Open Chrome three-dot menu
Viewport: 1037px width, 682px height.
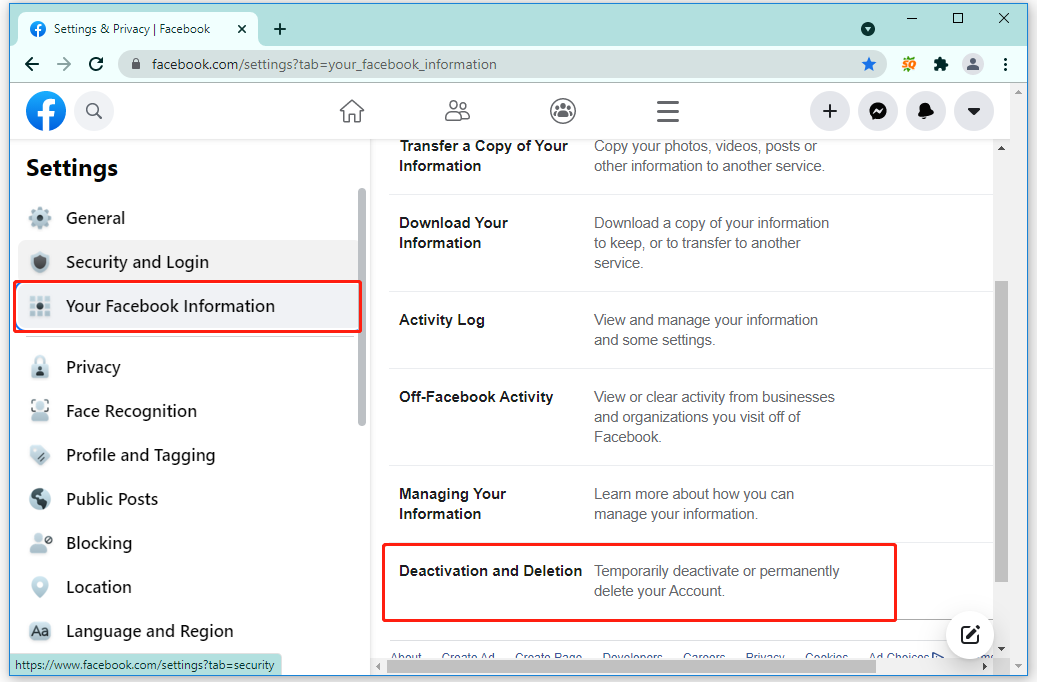pos(1005,64)
